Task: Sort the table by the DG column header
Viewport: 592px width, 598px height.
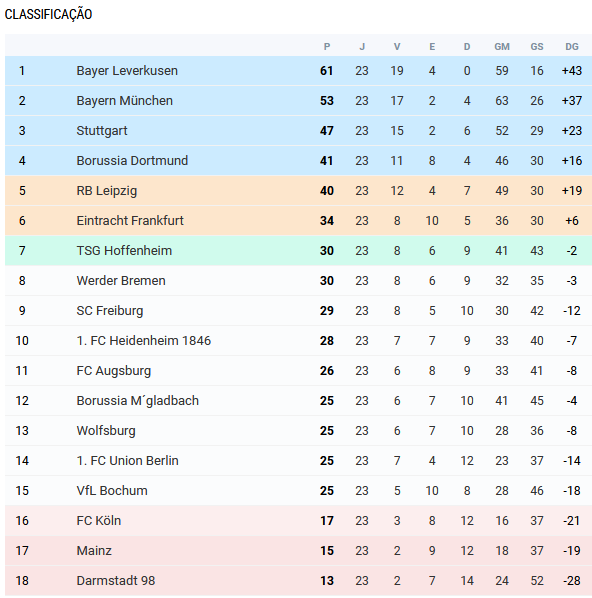Action: tap(572, 47)
